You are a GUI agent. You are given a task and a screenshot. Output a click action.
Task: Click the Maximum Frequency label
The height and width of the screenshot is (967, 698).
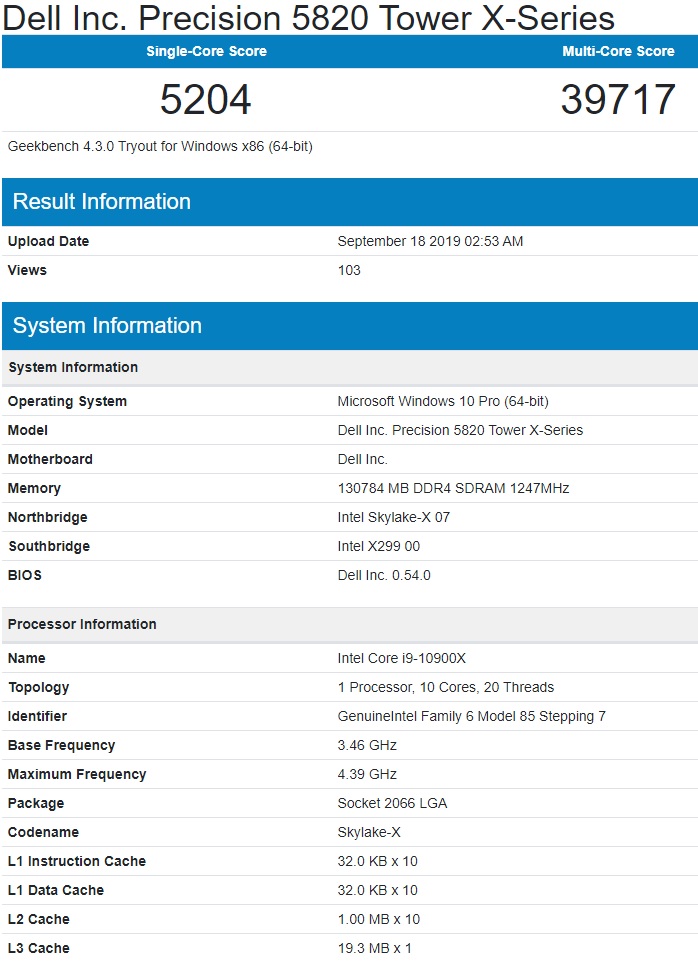(76, 775)
